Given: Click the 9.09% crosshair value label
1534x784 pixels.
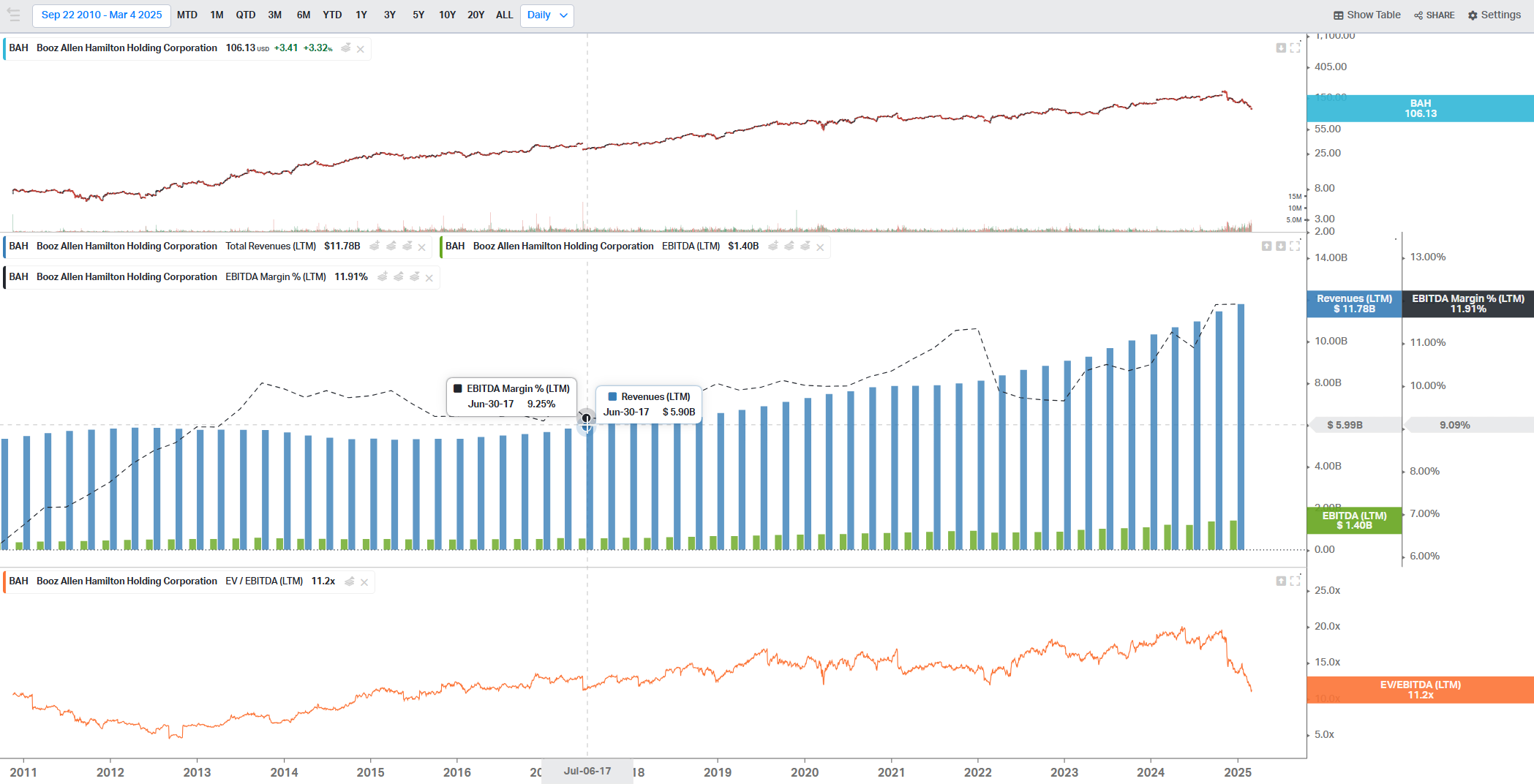Looking at the screenshot, I should click(1455, 425).
